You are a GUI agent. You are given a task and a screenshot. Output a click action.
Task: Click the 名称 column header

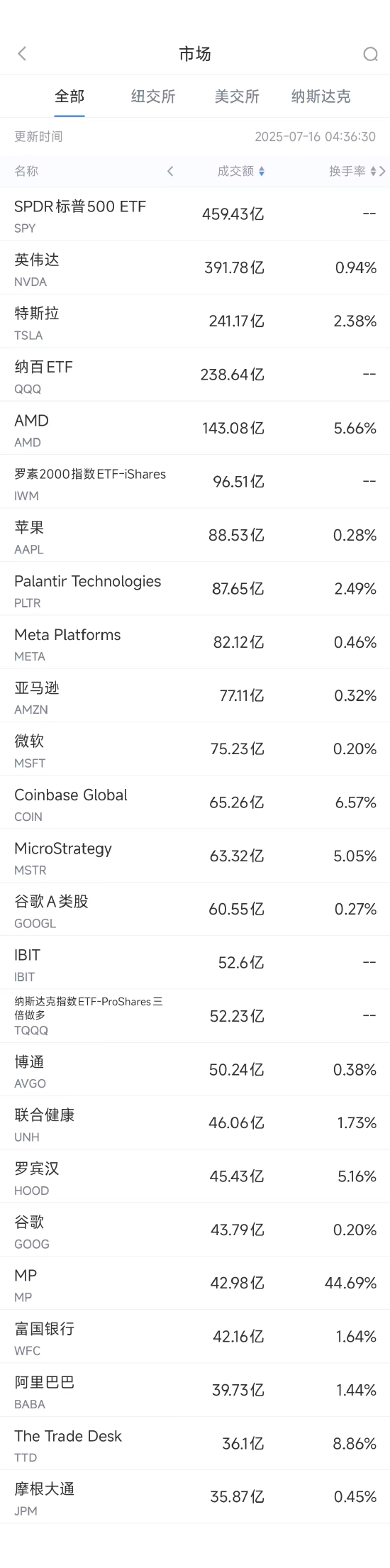click(26, 171)
